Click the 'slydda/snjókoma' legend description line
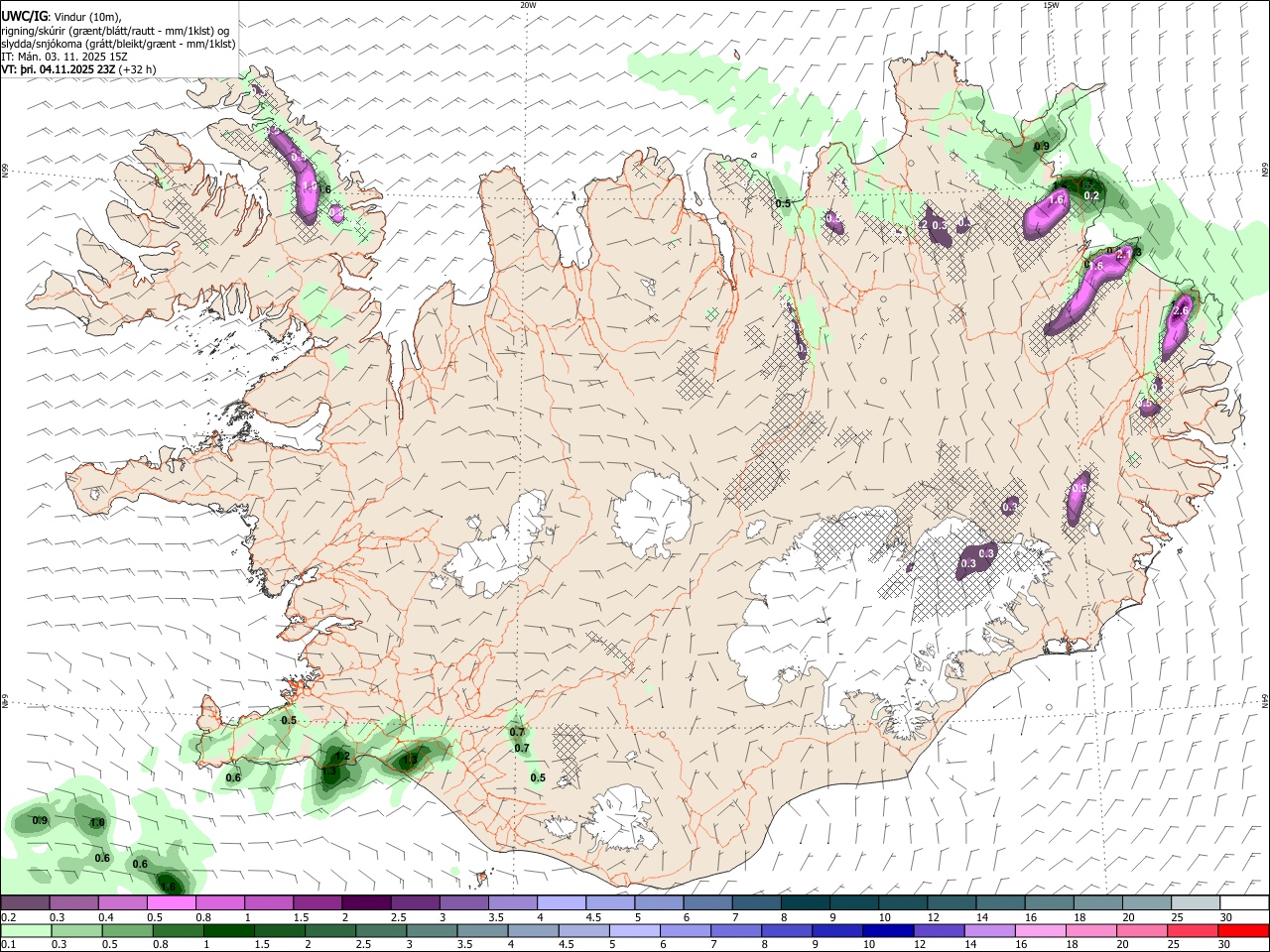 tap(118, 44)
